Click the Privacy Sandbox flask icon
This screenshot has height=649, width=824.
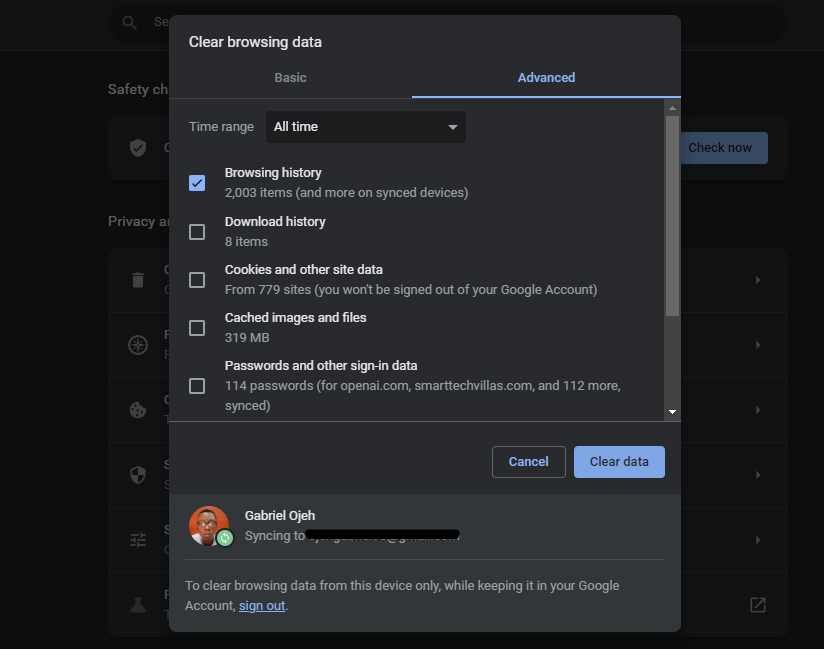tap(137, 604)
